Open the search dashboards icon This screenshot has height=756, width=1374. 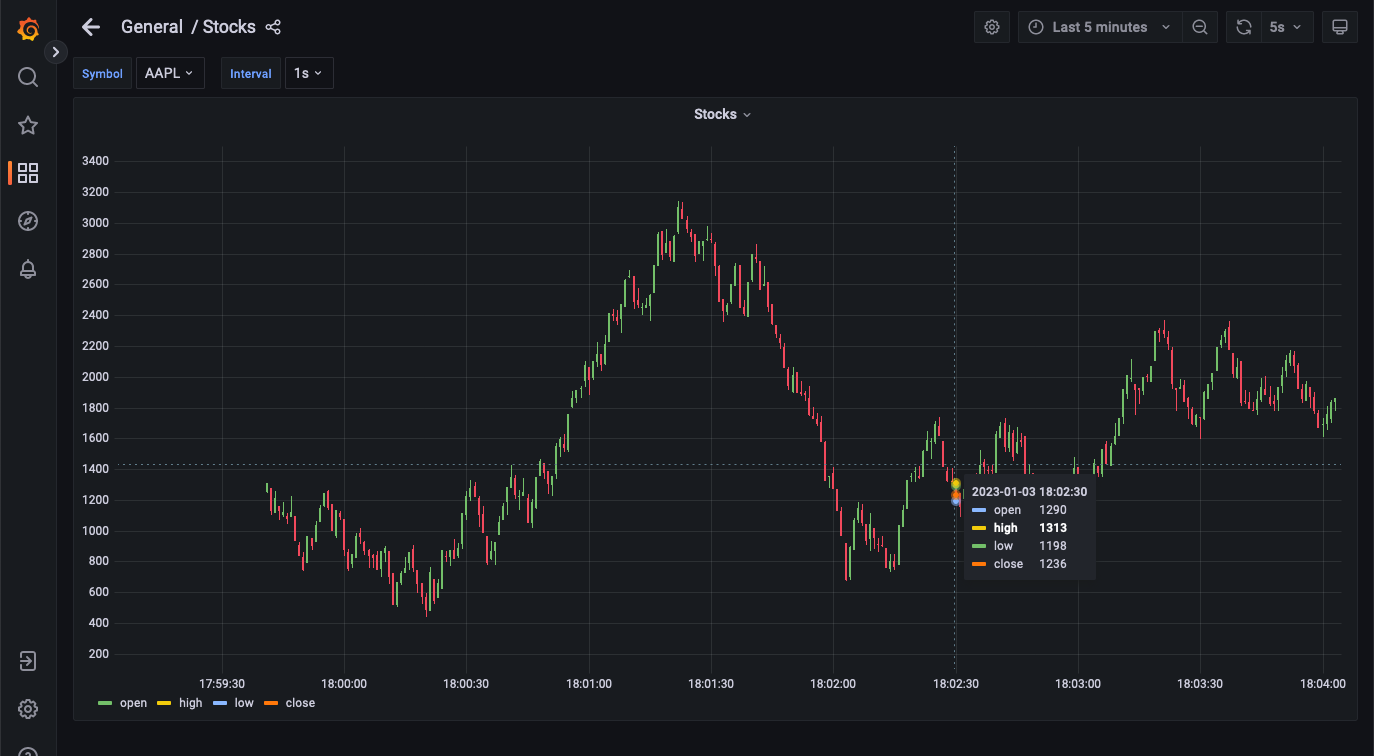28,77
